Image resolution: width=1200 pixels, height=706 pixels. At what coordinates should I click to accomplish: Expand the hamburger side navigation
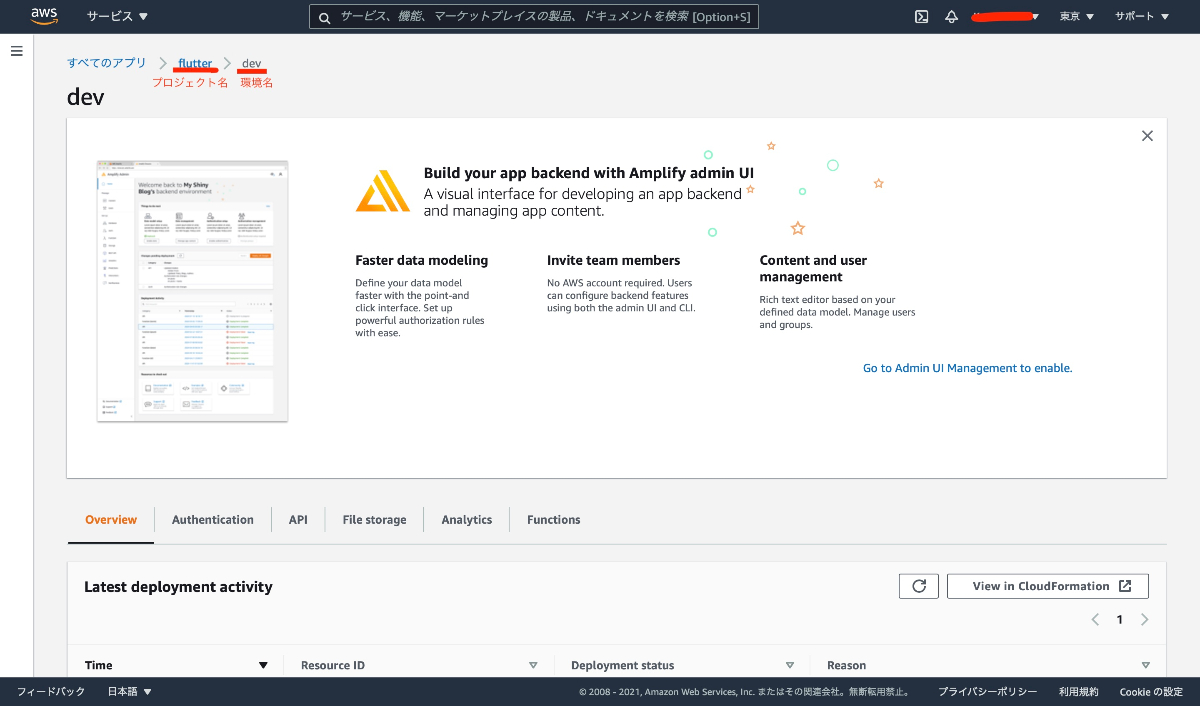coord(16,51)
